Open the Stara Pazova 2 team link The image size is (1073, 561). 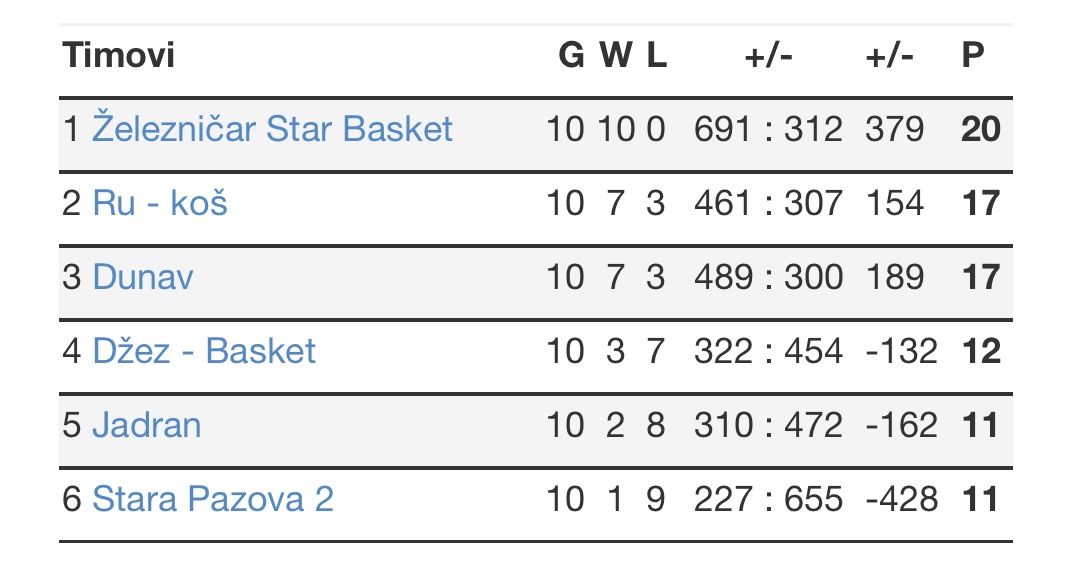213,499
